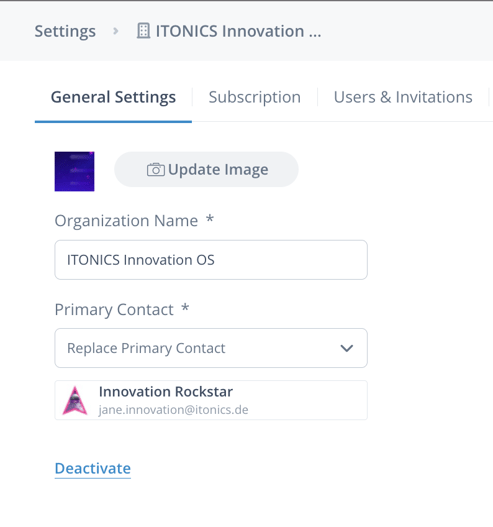Click the purple organization logo thumbnail
Screen dimensions: 493x527
(75, 171)
